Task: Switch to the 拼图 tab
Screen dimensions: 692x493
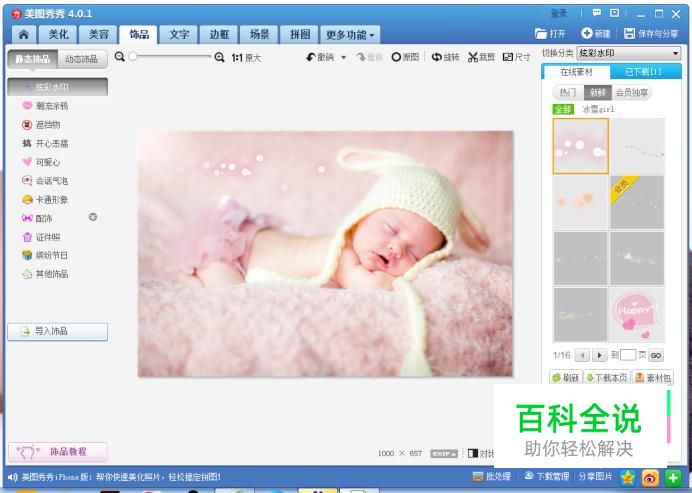Action: 300,34
